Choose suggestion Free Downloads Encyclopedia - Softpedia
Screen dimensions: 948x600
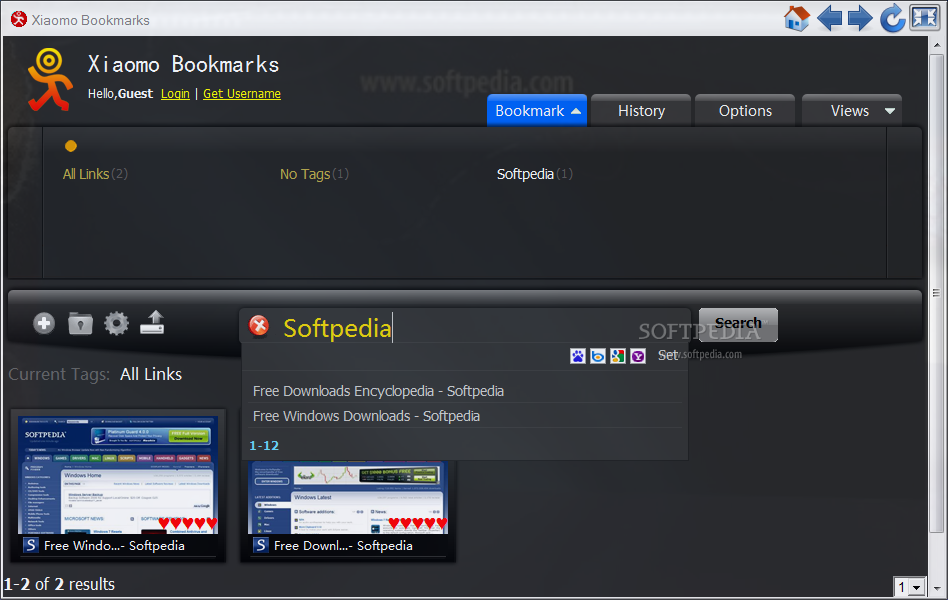point(378,391)
